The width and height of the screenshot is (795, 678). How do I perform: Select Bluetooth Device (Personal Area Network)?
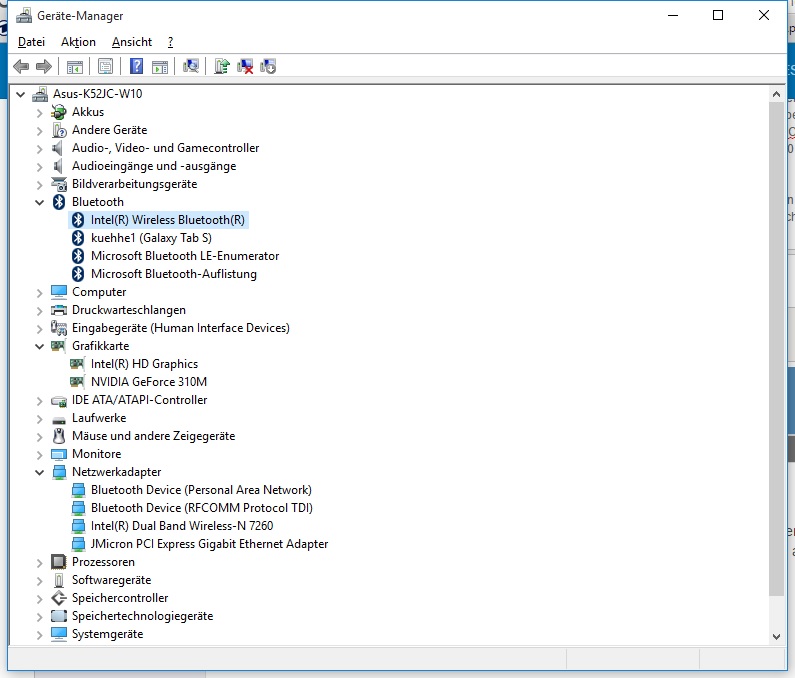tap(201, 490)
